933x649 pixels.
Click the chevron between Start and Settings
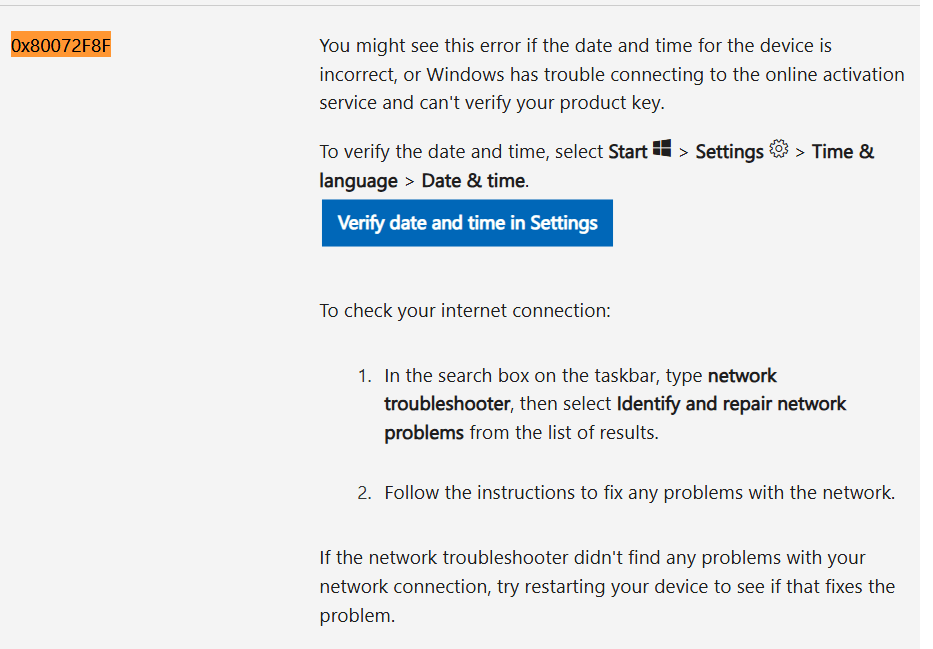(x=683, y=153)
